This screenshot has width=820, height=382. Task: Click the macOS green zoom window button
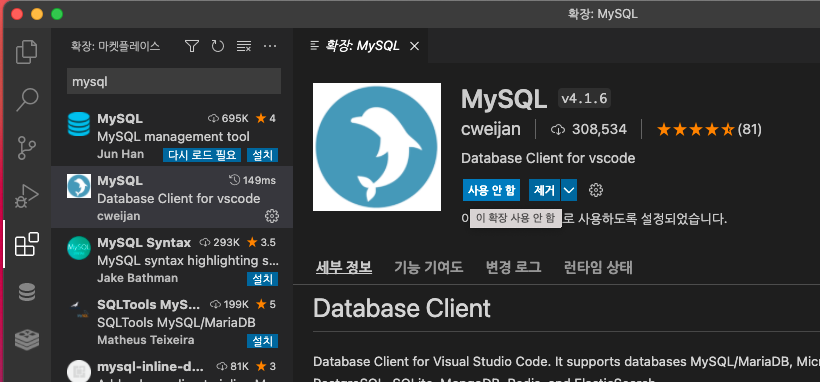[x=56, y=14]
